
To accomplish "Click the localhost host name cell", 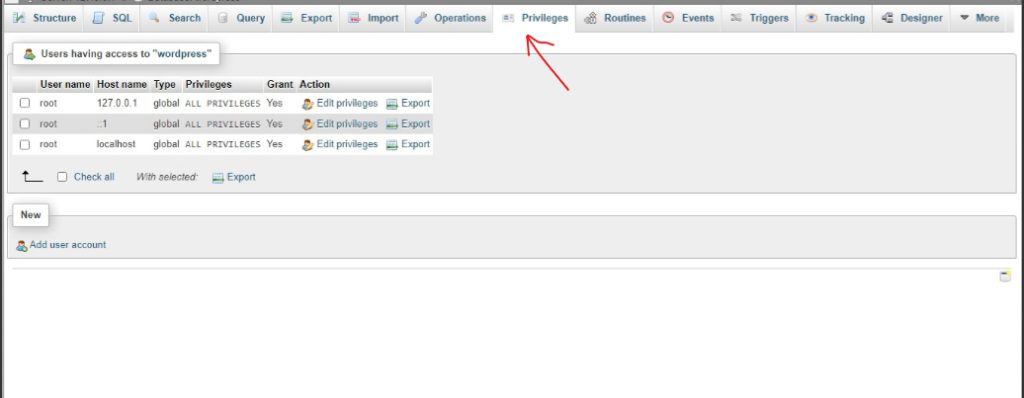I will pyautogui.click(x=116, y=144).
